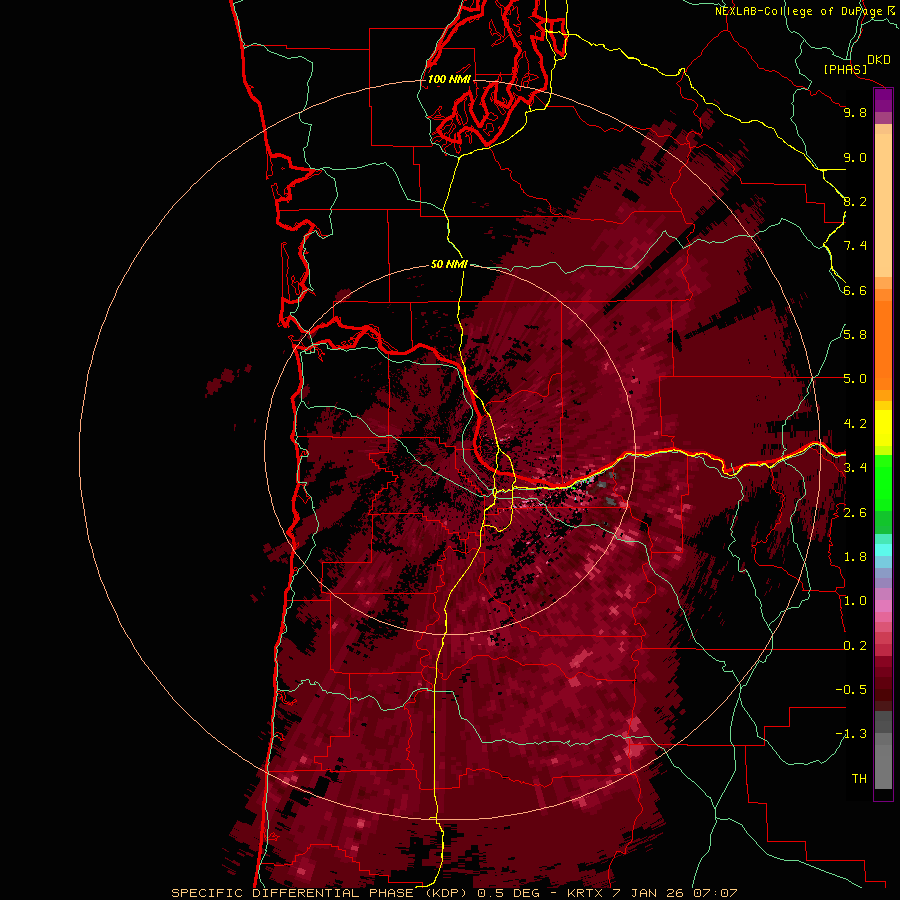Click the 5.0 value on color scale
The height and width of the screenshot is (900, 900).
click(x=855, y=379)
